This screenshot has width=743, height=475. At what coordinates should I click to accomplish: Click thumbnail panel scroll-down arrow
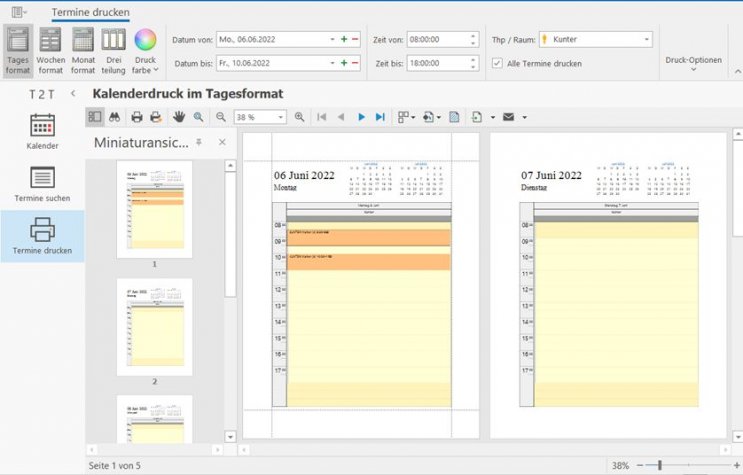pos(230,437)
